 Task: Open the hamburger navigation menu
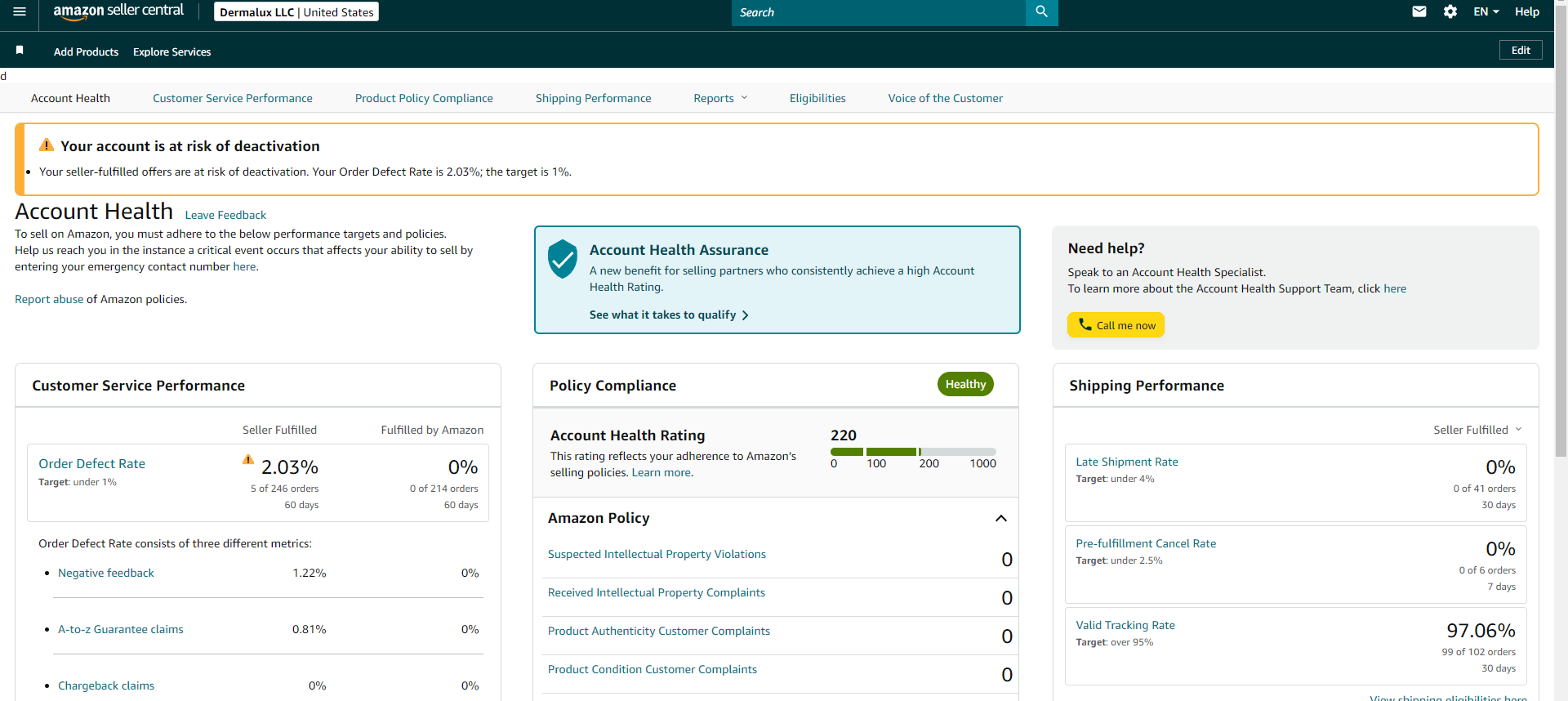tap(20, 11)
